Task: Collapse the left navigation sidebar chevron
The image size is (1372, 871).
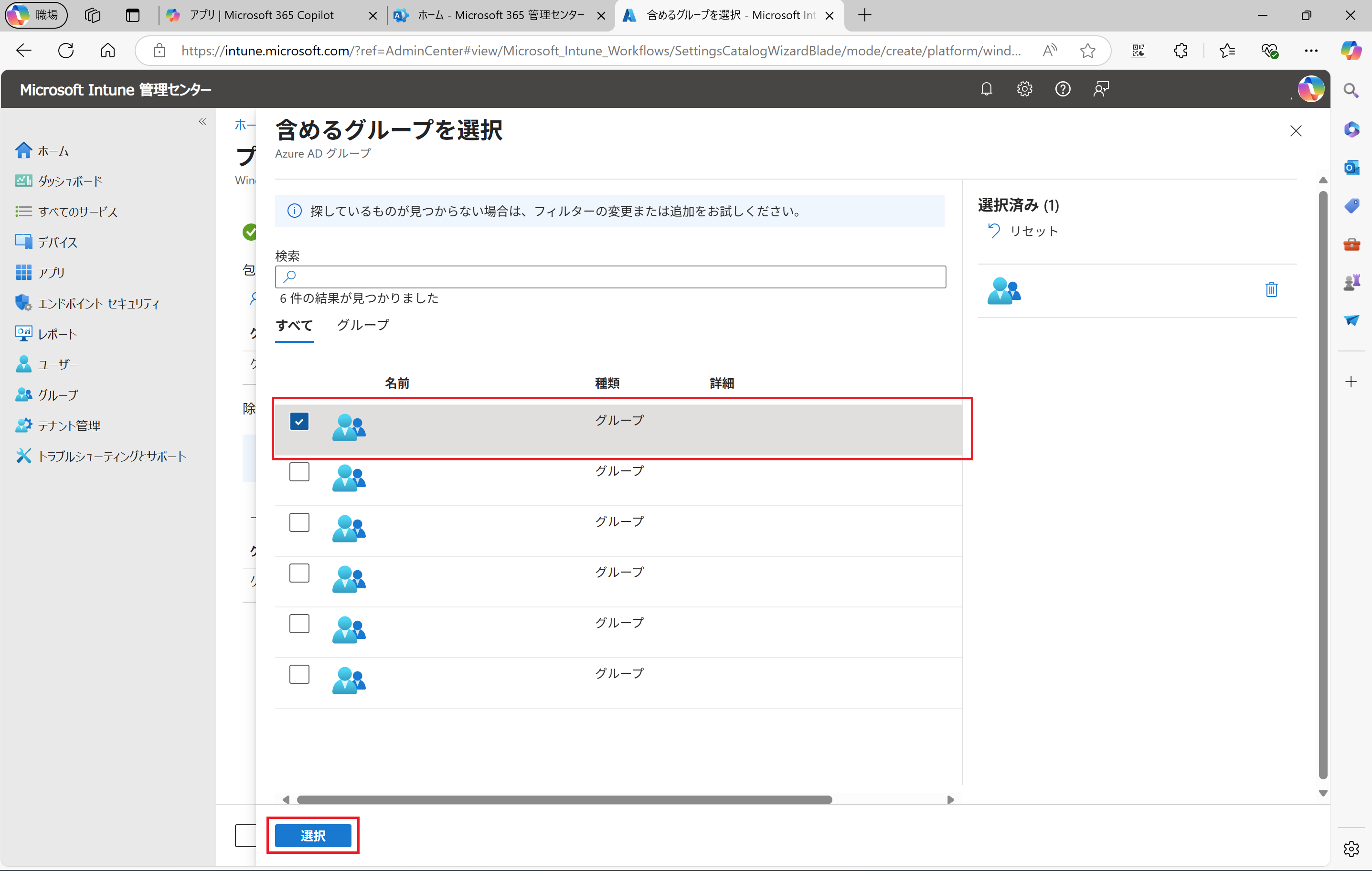Action: [x=202, y=121]
